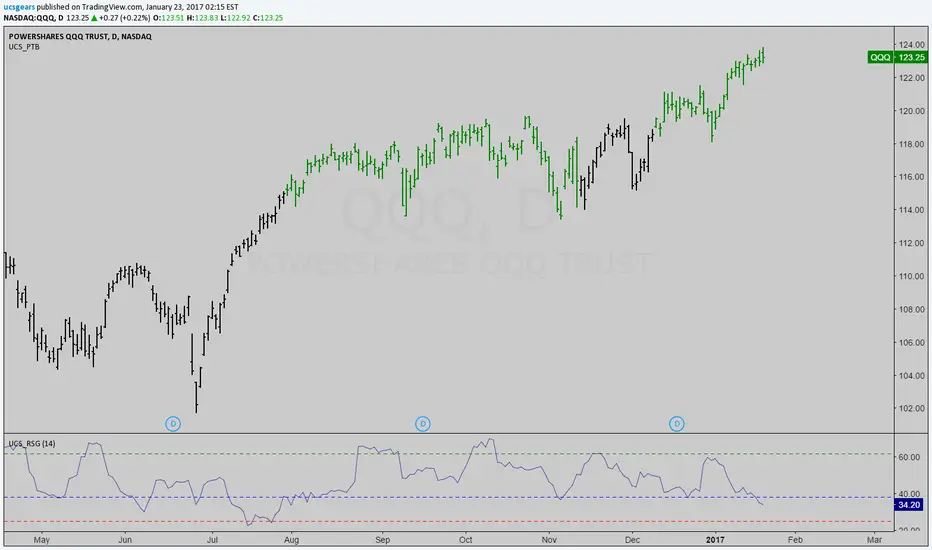Click the Sep date axis label
This screenshot has width=932, height=550.
[382, 540]
